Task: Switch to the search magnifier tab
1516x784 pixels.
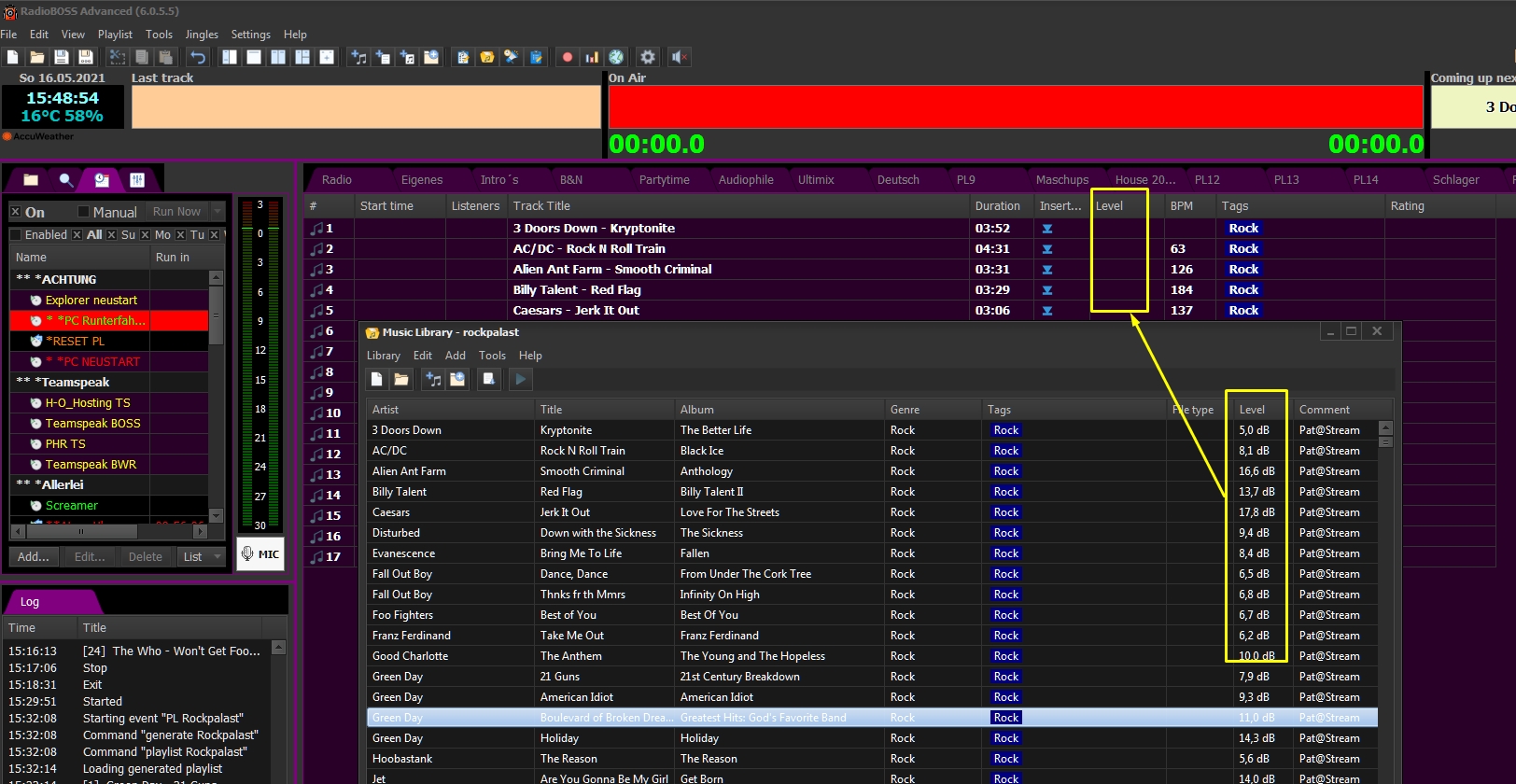Action: [x=66, y=179]
